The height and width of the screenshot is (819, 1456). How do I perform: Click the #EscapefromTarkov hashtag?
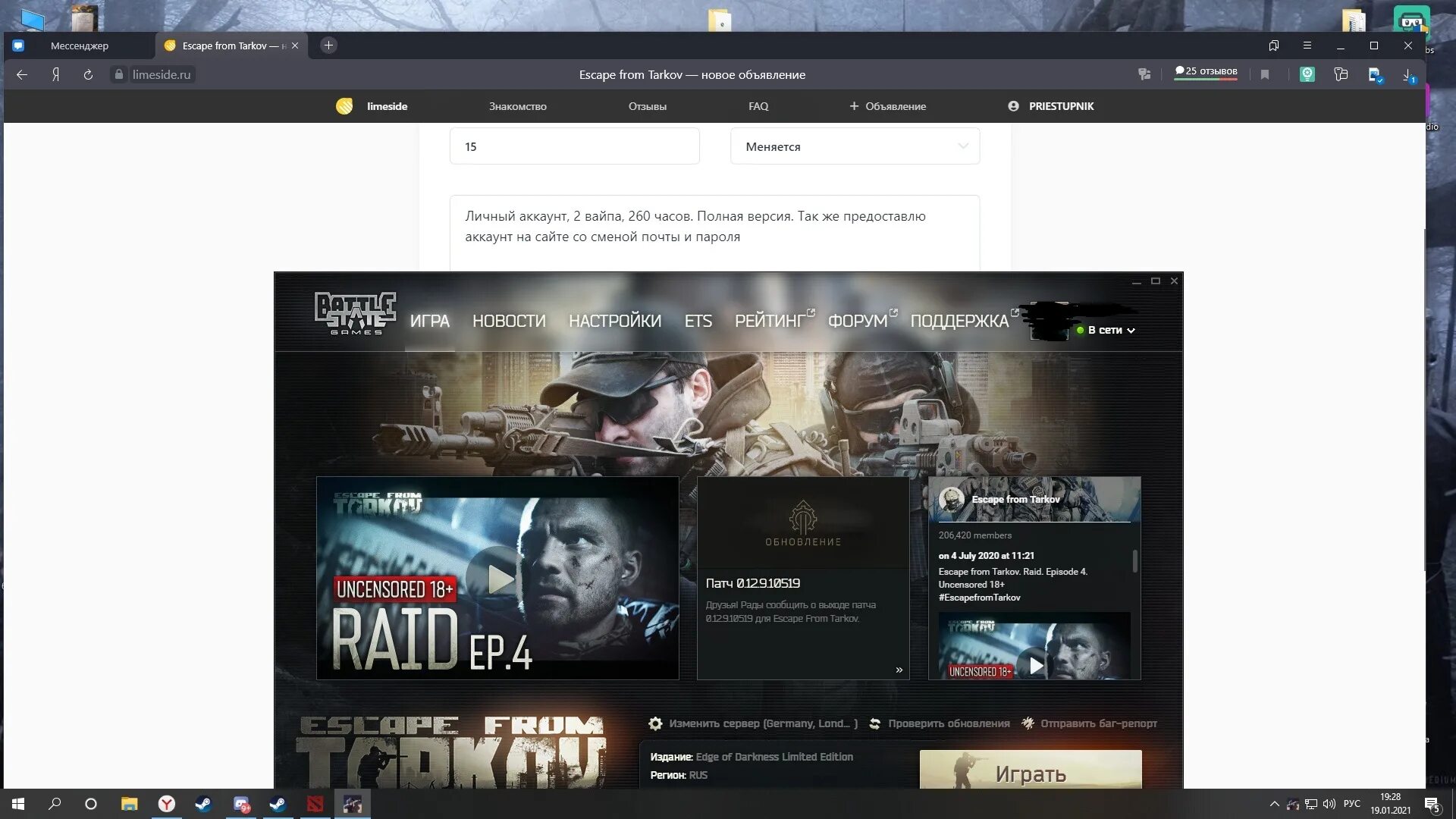pyautogui.click(x=979, y=598)
